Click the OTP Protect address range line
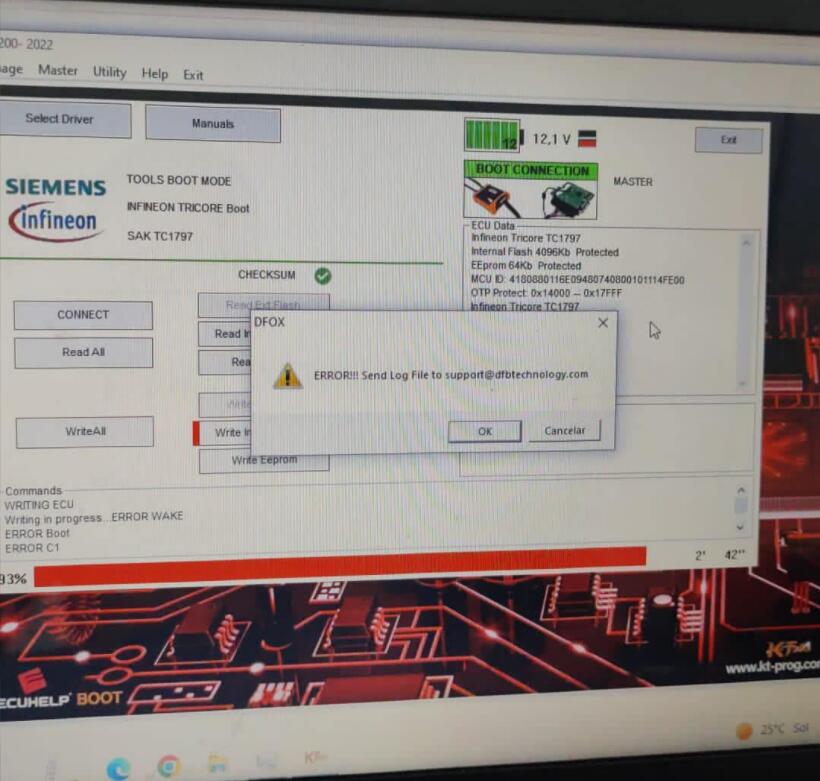 click(546, 293)
